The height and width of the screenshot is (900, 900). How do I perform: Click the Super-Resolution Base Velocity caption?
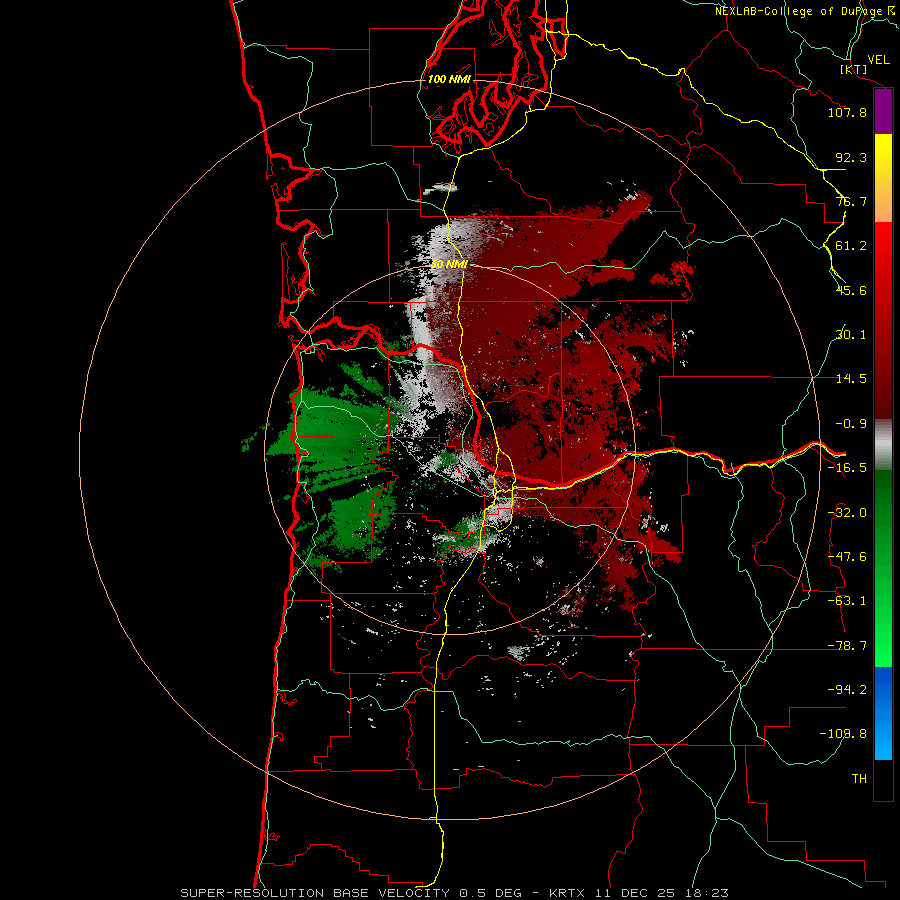coord(455,893)
